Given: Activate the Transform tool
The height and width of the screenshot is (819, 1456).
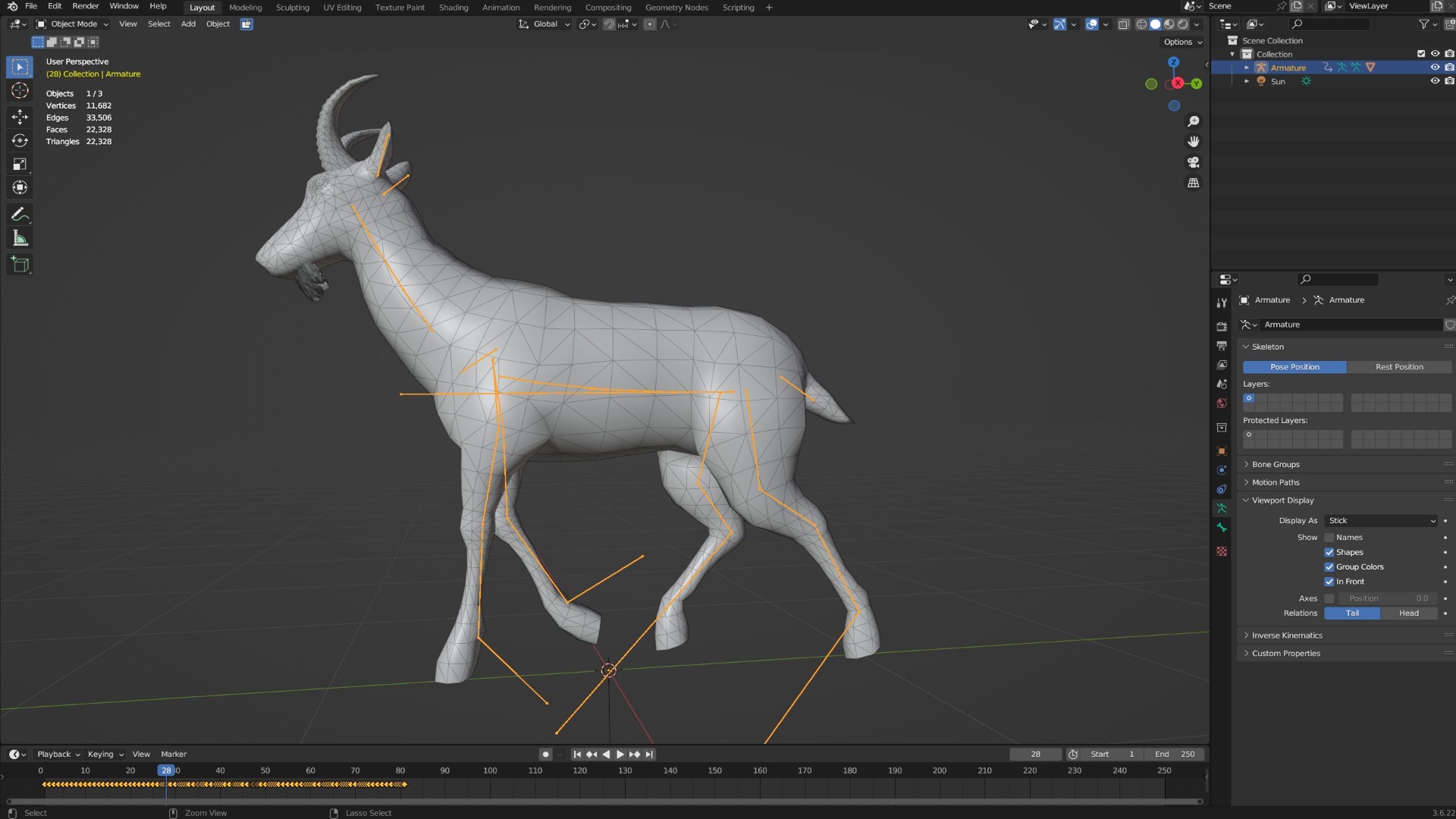Looking at the screenshot, I should (x=20, y=187).
